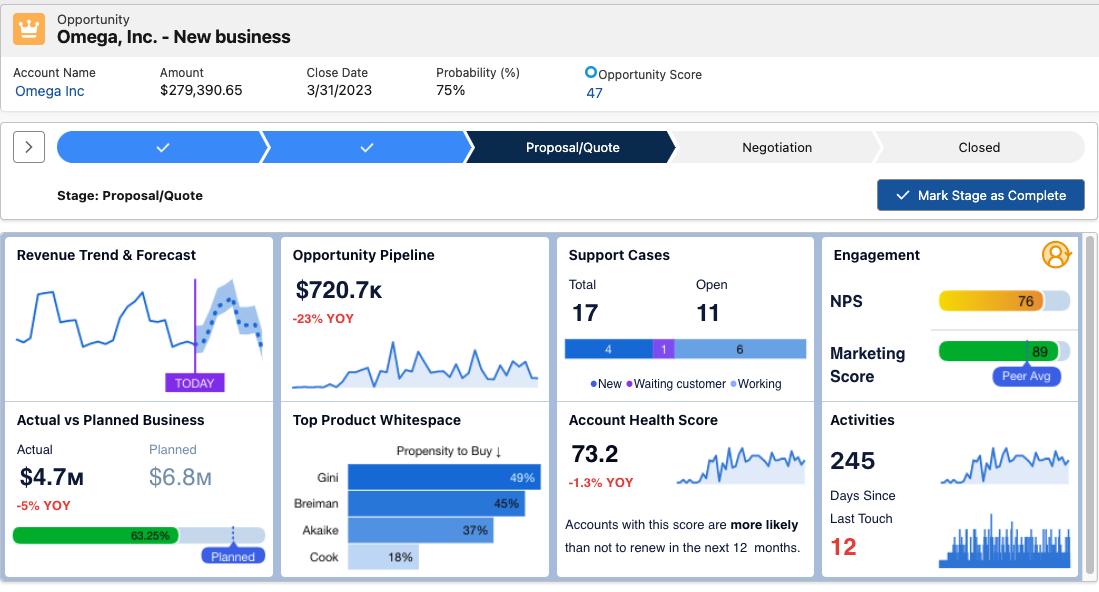Screen dimensions: 1099x592
Task: Expand the stage path details chevron
Action: pos(29,147)
